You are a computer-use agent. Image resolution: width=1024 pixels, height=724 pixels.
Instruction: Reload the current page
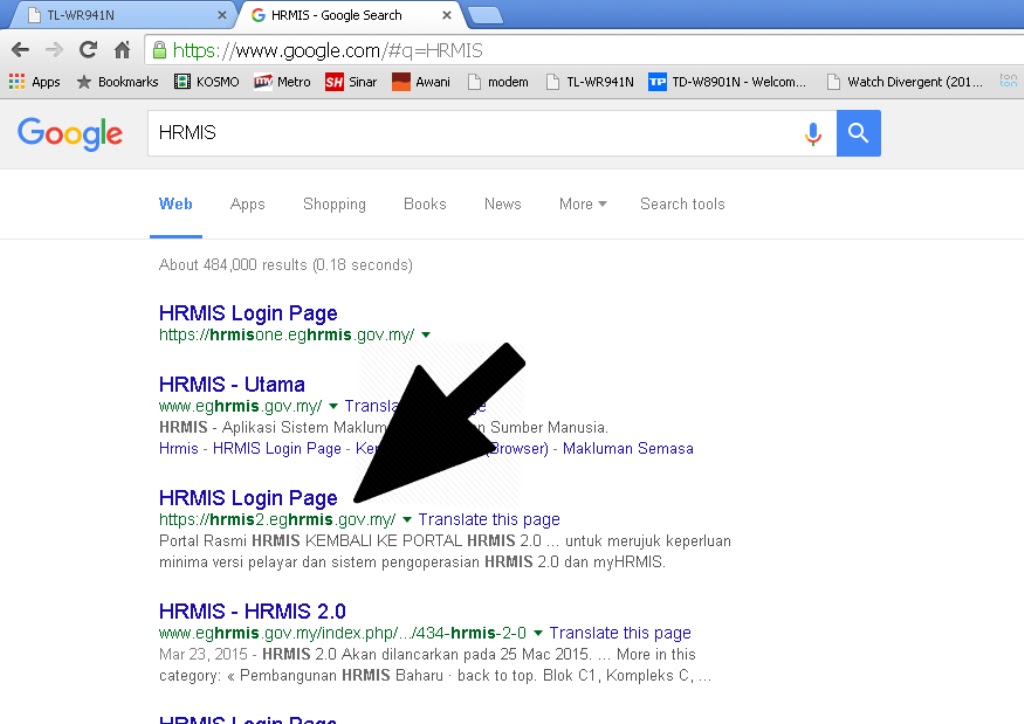click(88, 50)
